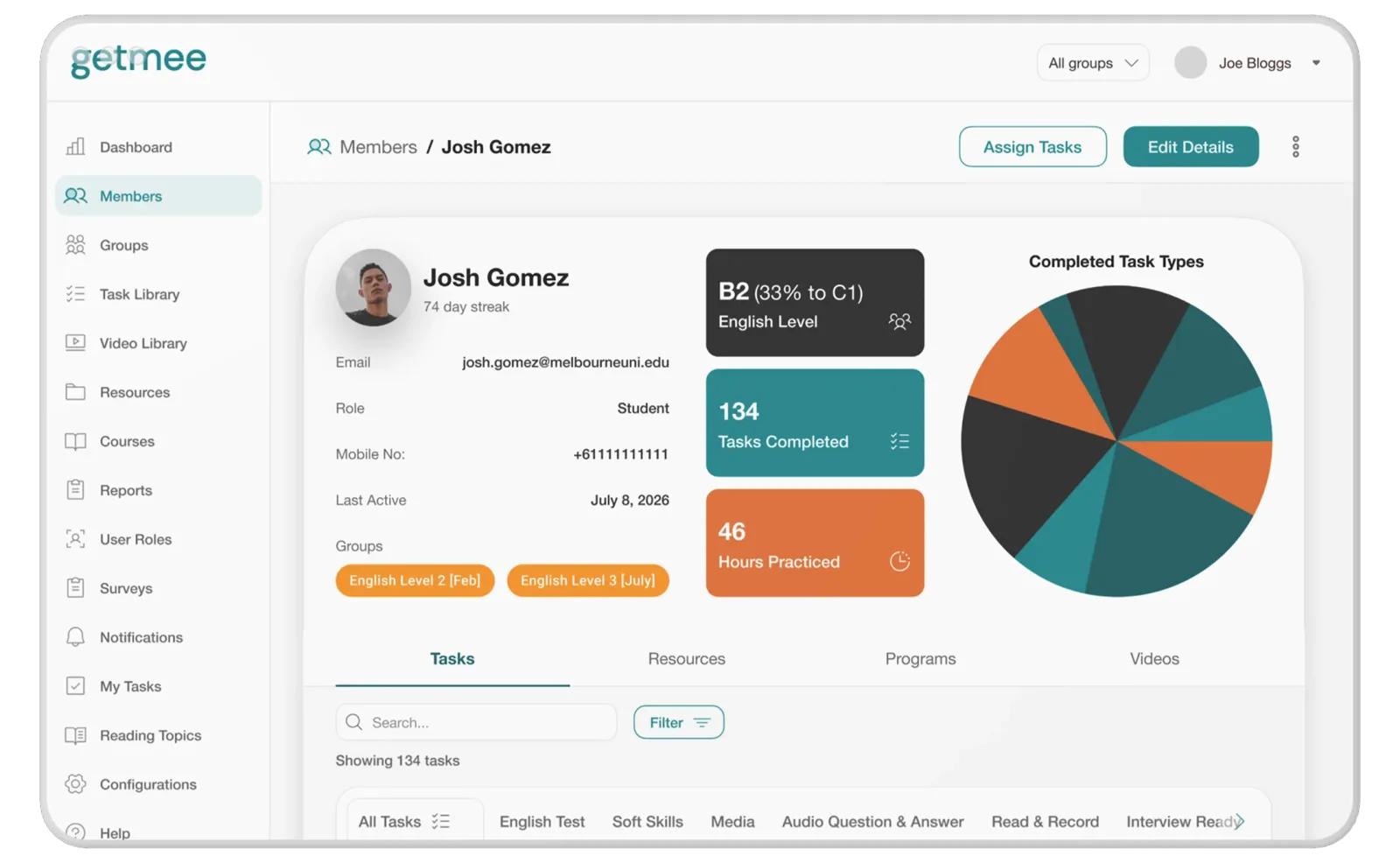Click the Assign Tasks button
1400x863 pixels.
(1032, 146)
